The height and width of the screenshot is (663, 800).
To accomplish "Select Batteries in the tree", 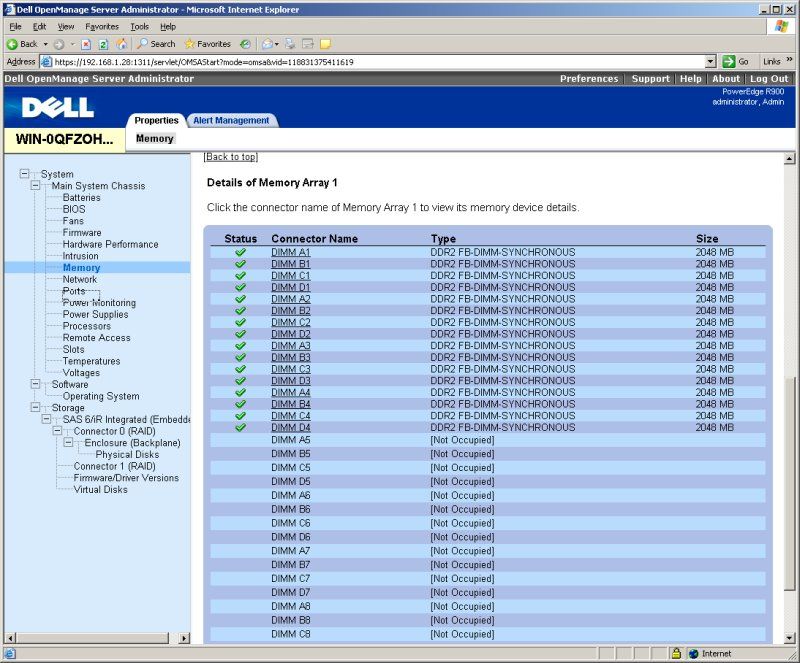I will (x=82, y=198).
